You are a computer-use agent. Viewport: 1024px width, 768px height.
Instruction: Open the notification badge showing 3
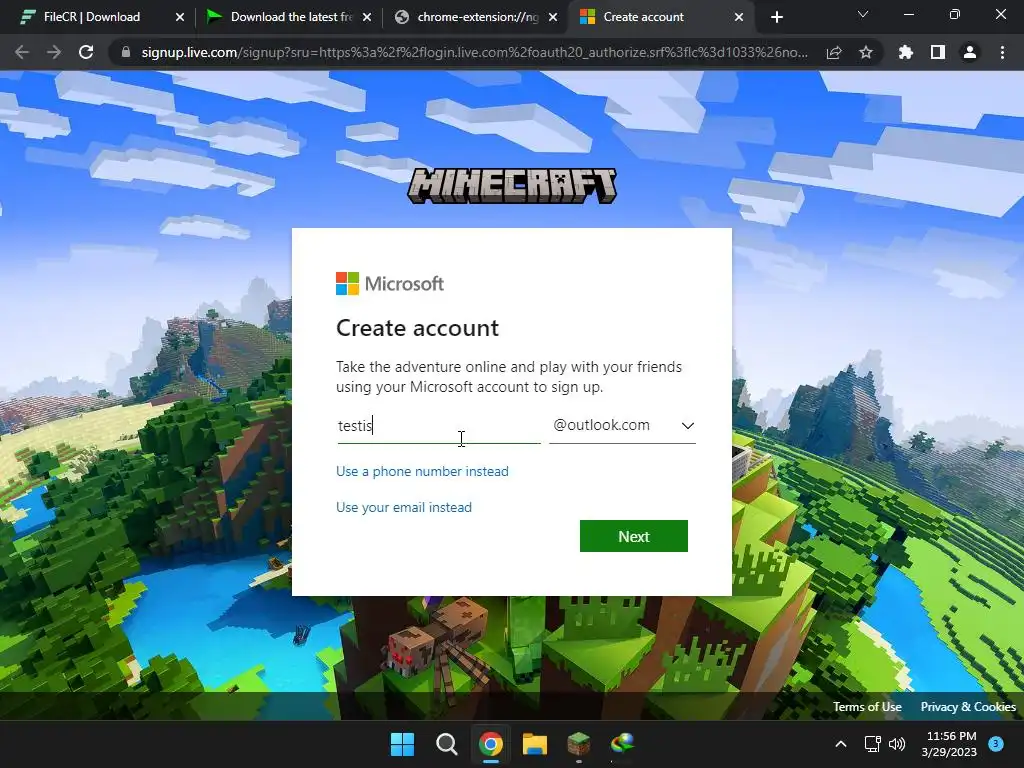click(x=996, y=744)
